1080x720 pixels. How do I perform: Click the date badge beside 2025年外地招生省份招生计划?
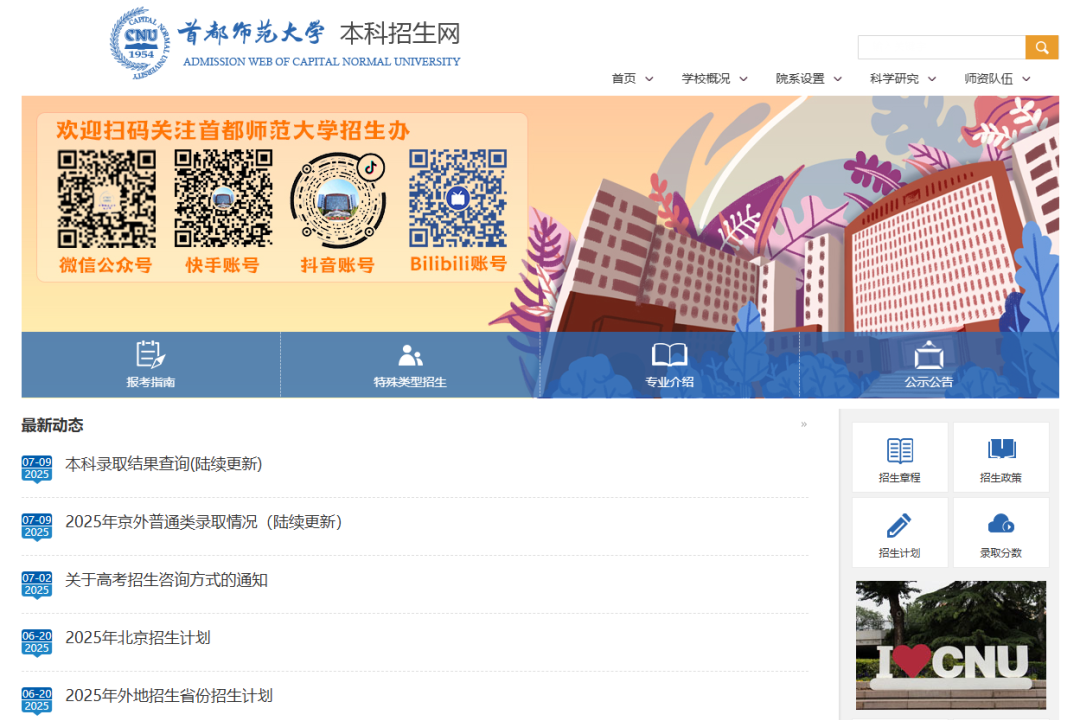(x=37, y=700)
